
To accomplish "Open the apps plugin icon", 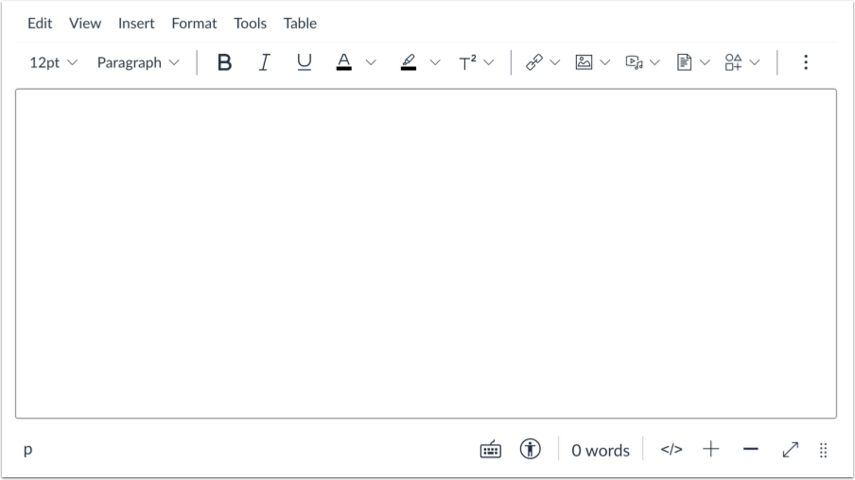I will (734, 63).
